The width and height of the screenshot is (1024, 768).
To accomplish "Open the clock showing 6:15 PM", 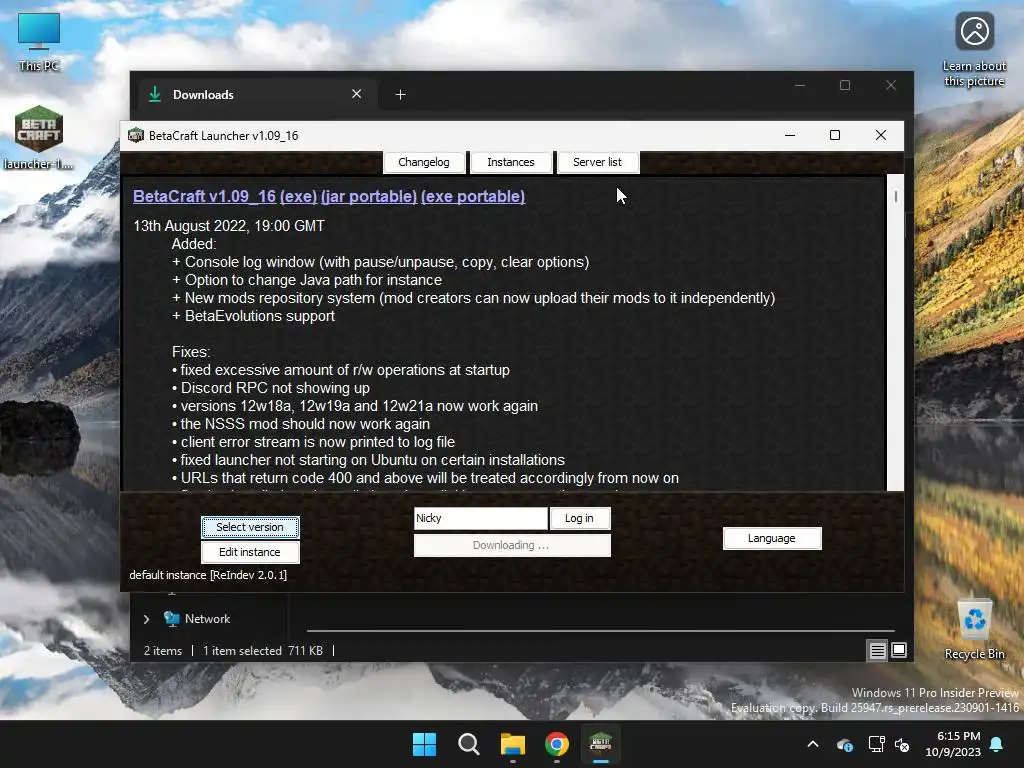I will [x=953, y=744].
